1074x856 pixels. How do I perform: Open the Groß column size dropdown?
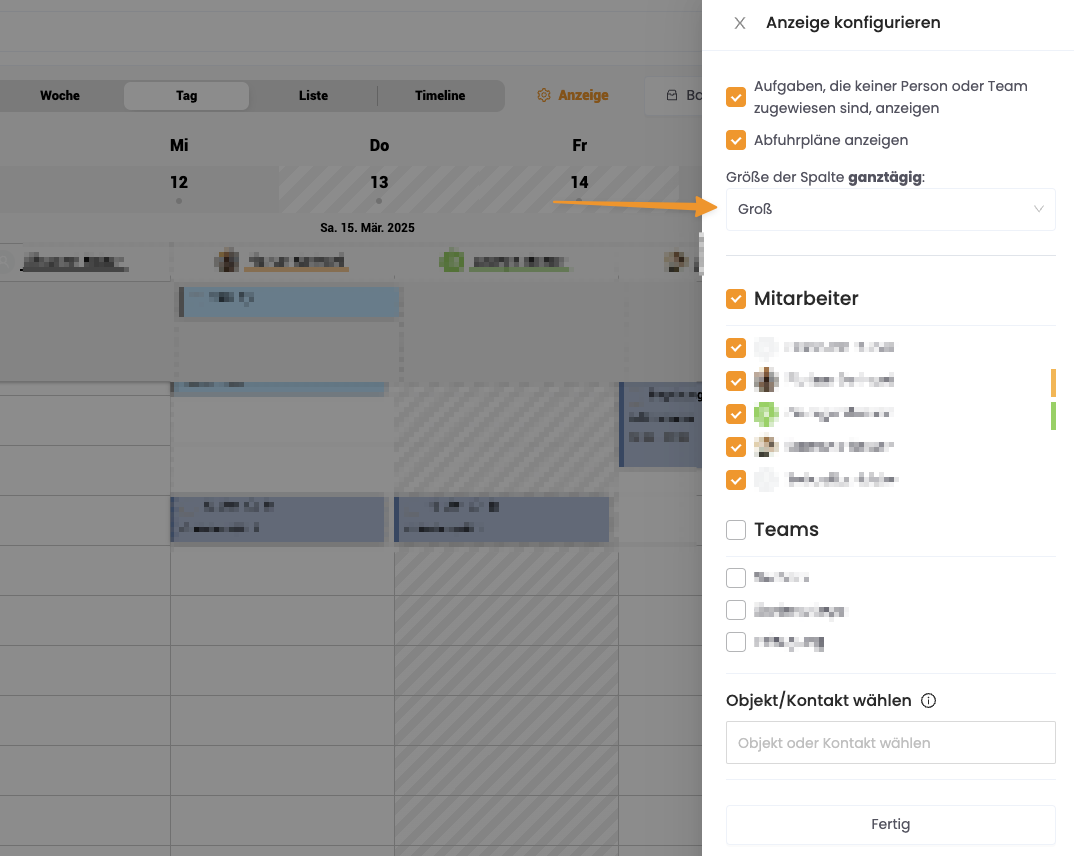pos(890,210)
